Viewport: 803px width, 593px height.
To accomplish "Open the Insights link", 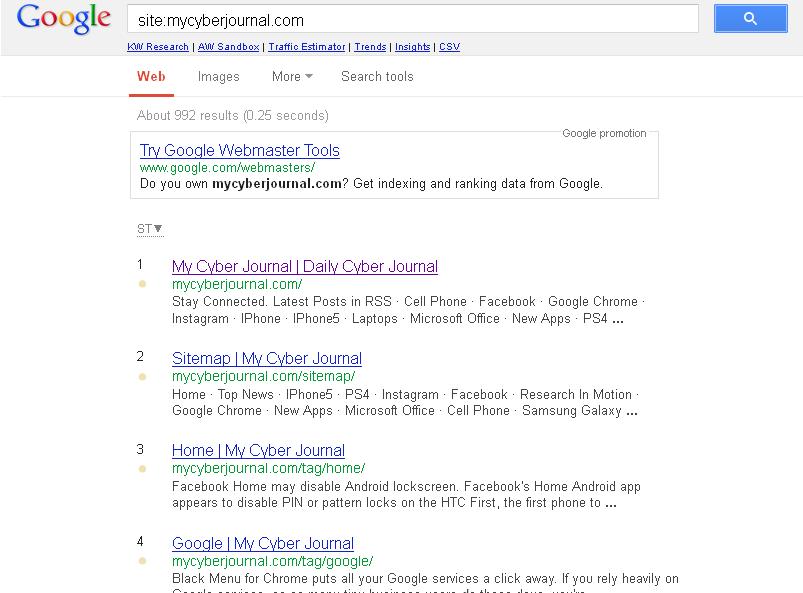I will [412, 47].
